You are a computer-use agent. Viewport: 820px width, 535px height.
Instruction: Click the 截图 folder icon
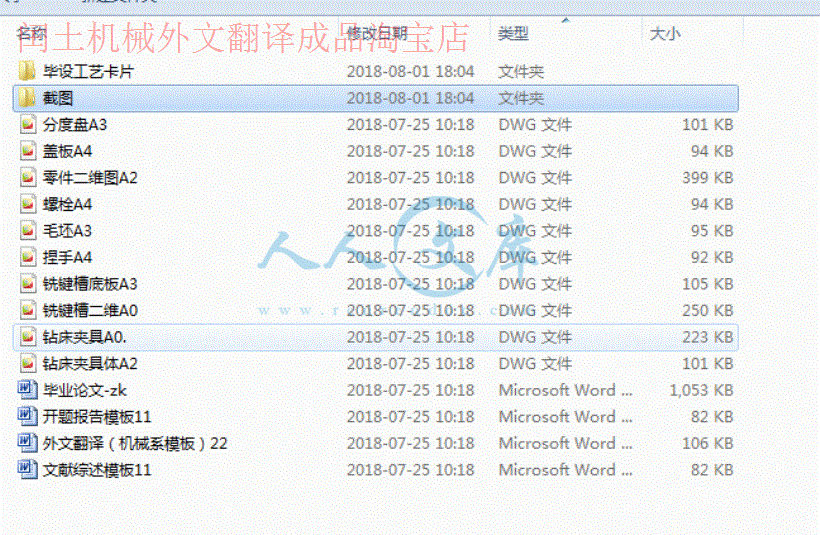[x=27, y=98]
